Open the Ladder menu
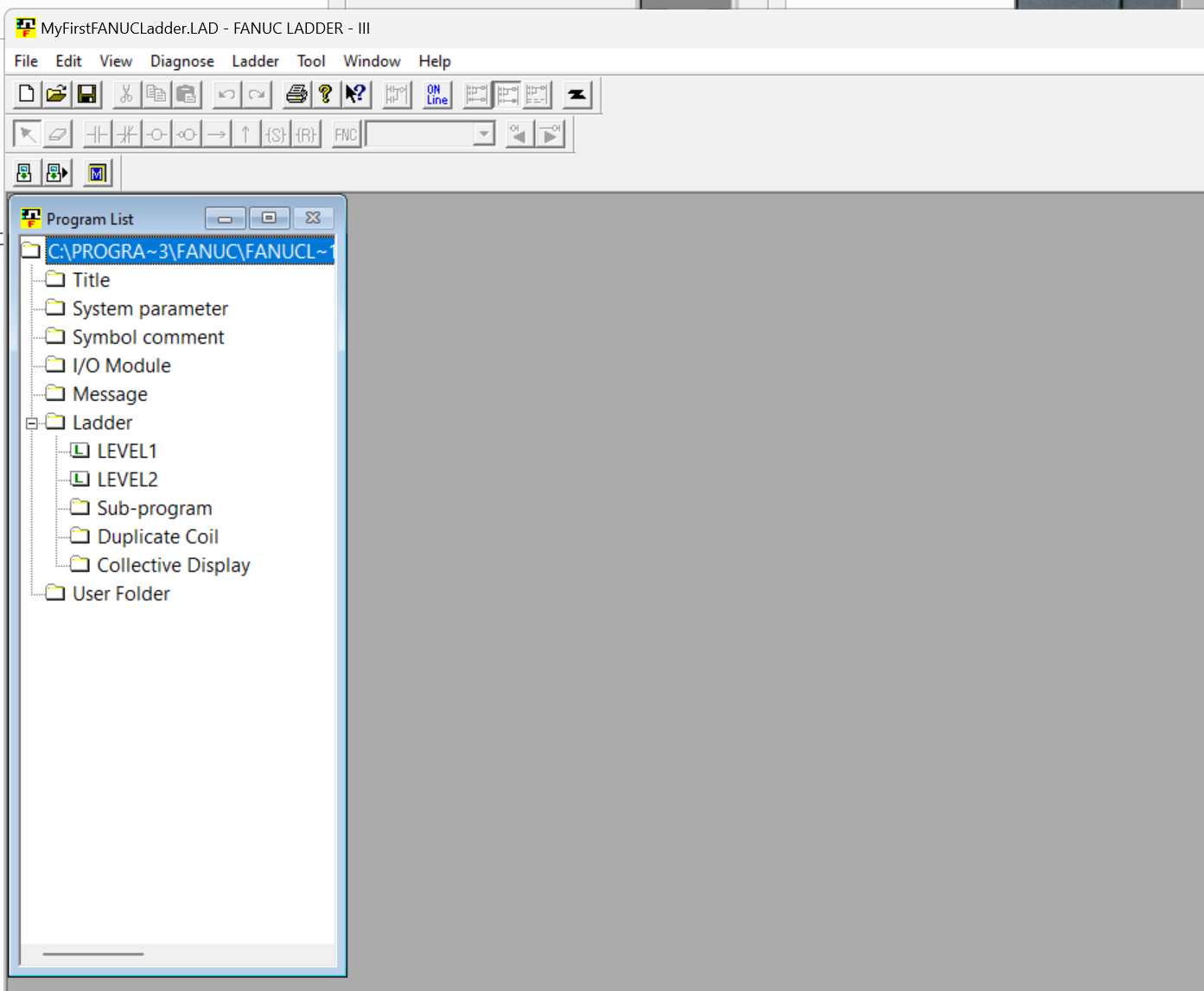Screen dimensions: 1204x991 point(255,61)
